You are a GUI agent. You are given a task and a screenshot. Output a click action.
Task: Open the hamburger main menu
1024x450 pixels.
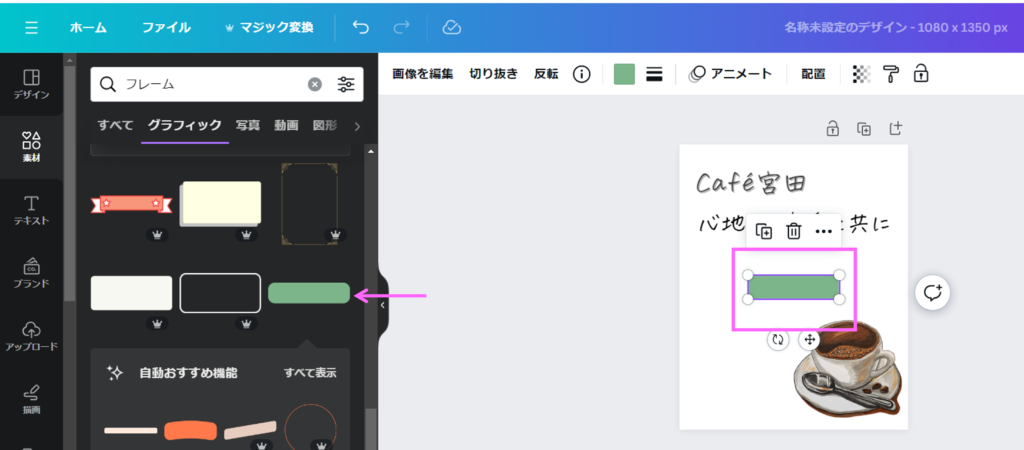coord(32,27)
